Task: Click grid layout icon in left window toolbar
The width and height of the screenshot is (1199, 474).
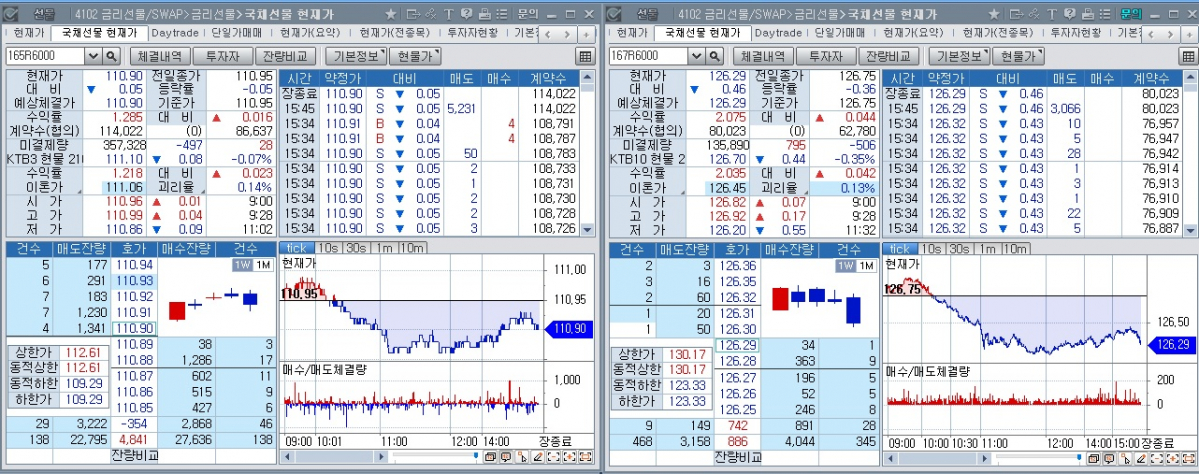Action: tap(585, 56)
